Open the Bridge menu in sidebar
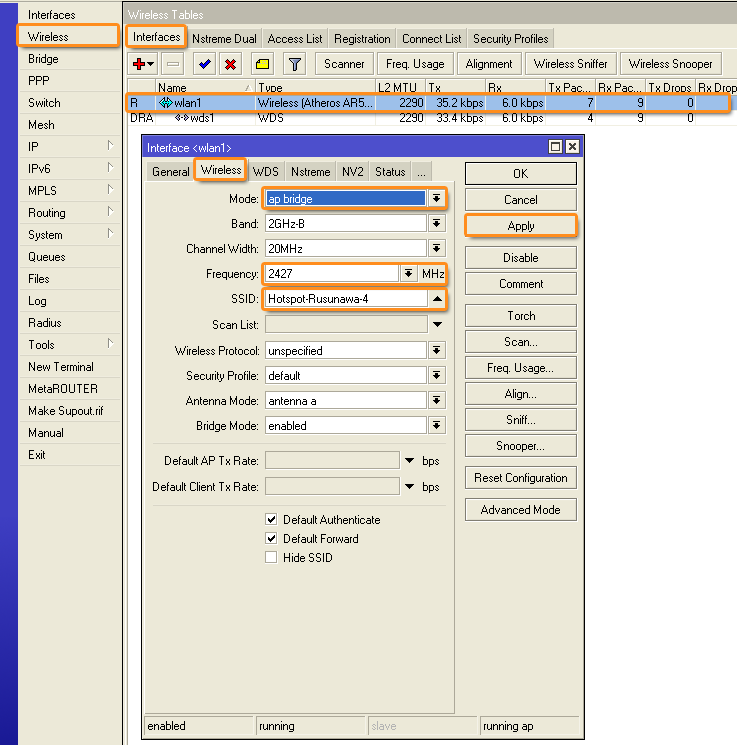Image resolution: width=737 pixels, height=745 pixels. click(43, 59)
